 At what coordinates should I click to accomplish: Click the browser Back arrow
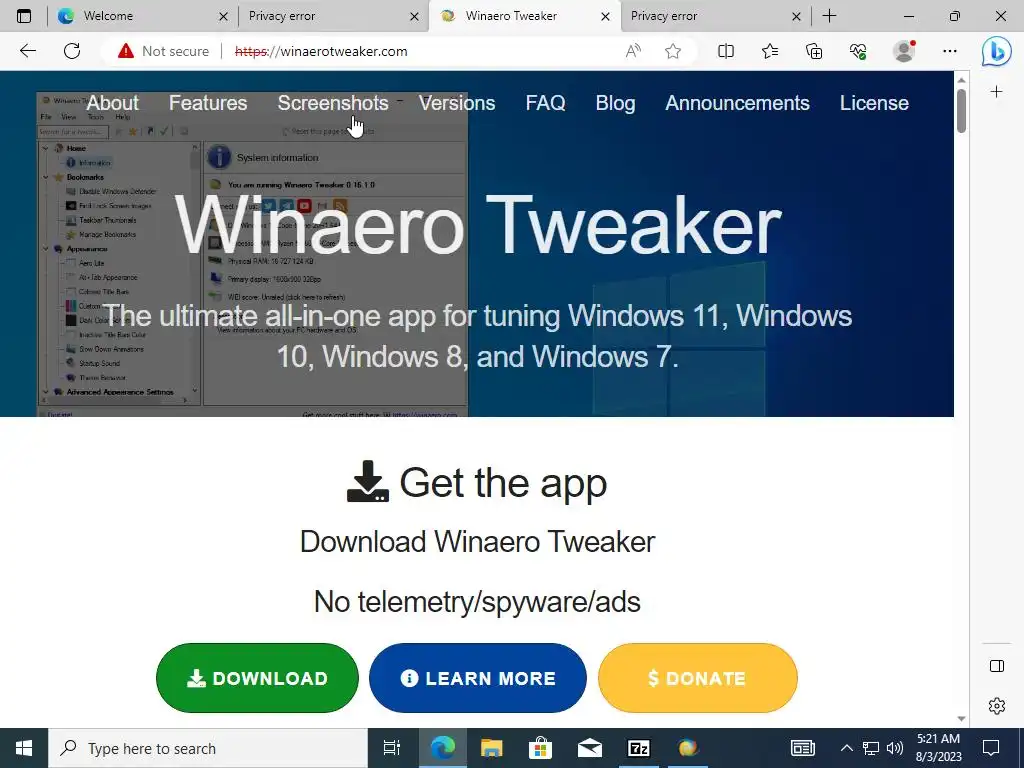point(27,51)
